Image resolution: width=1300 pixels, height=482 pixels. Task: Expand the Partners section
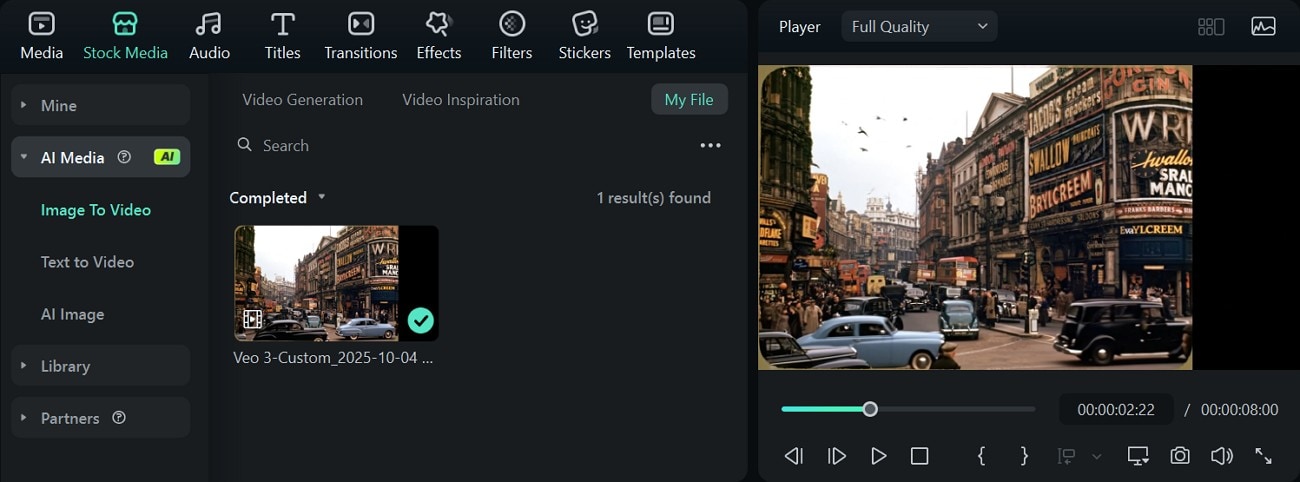coord(100,418)
